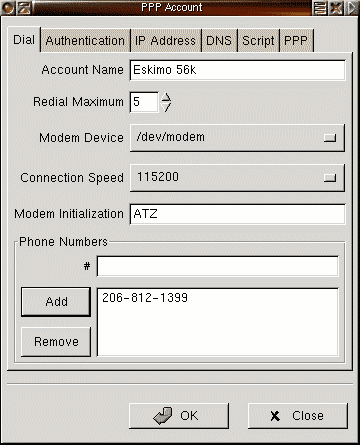Confirm with the OK button
Screen dimensions: 360x445
coord(179,416)
